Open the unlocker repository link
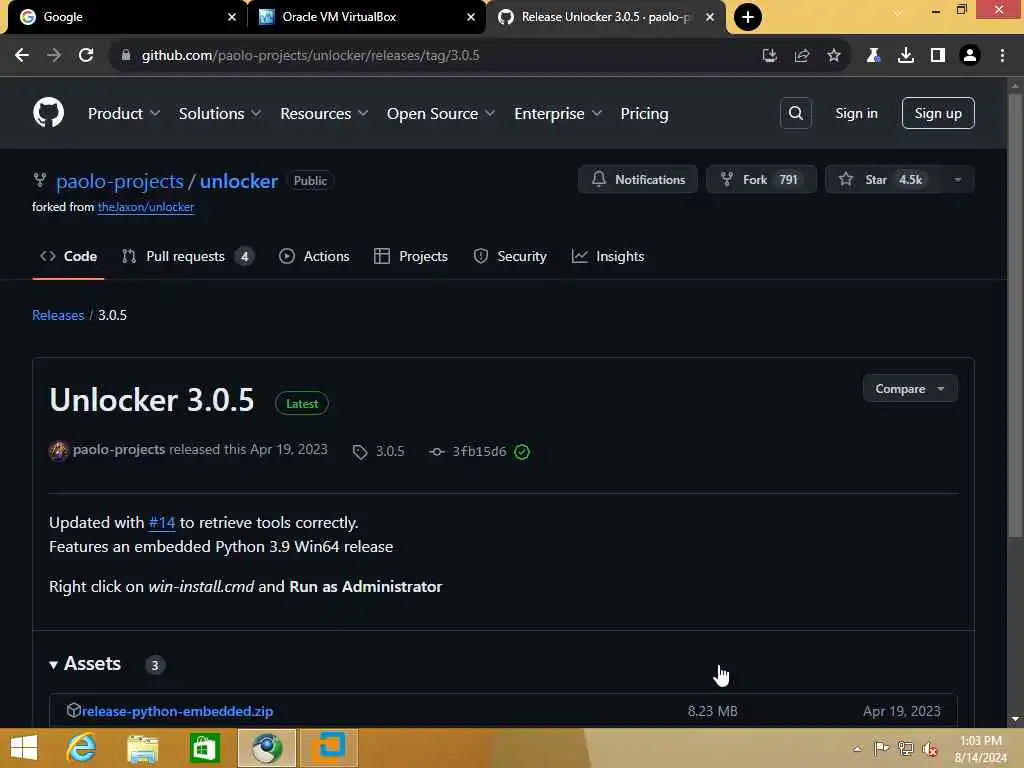 click(x=238, y=181)
